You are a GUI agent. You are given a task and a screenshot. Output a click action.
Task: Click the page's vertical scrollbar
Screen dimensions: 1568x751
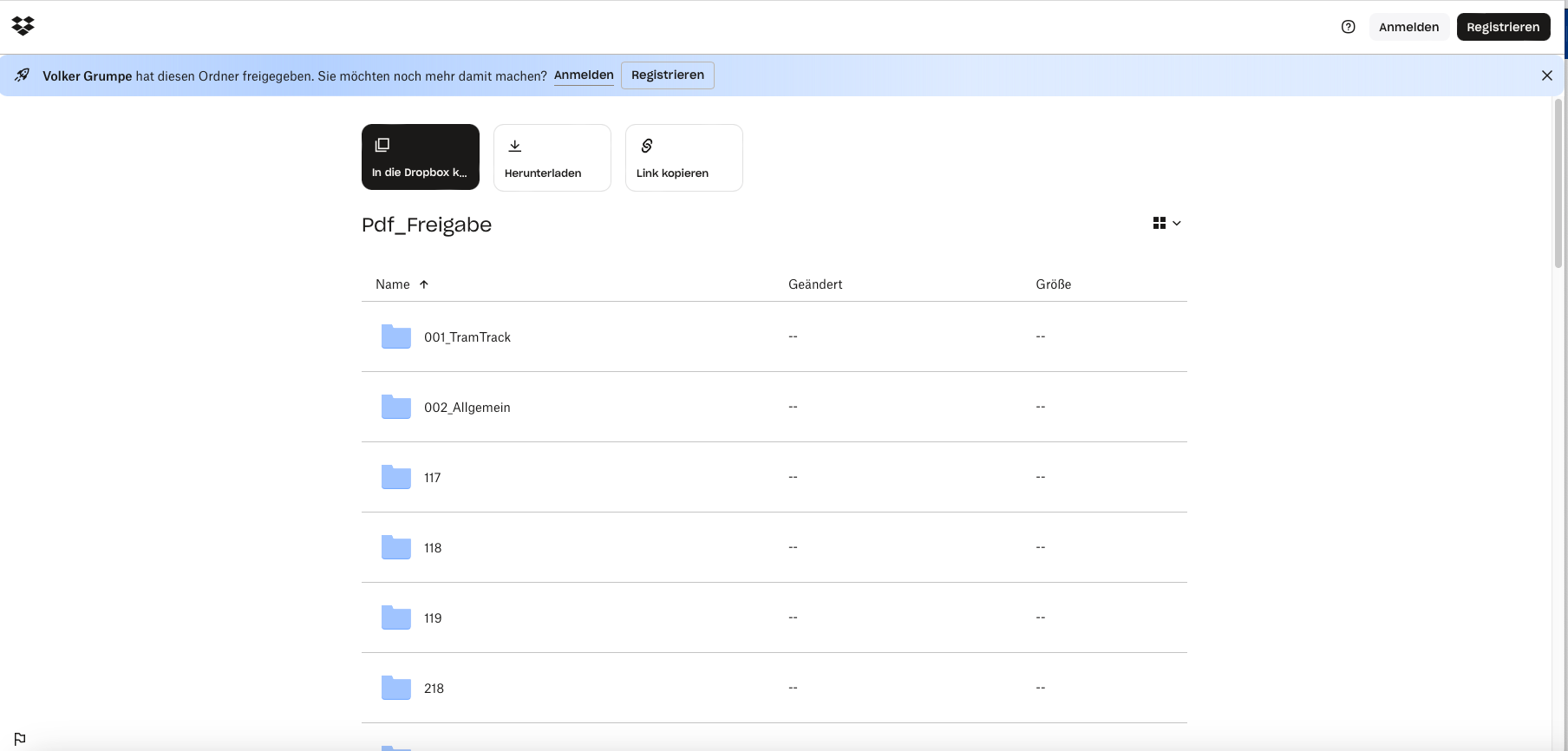tap(1558, 182)
